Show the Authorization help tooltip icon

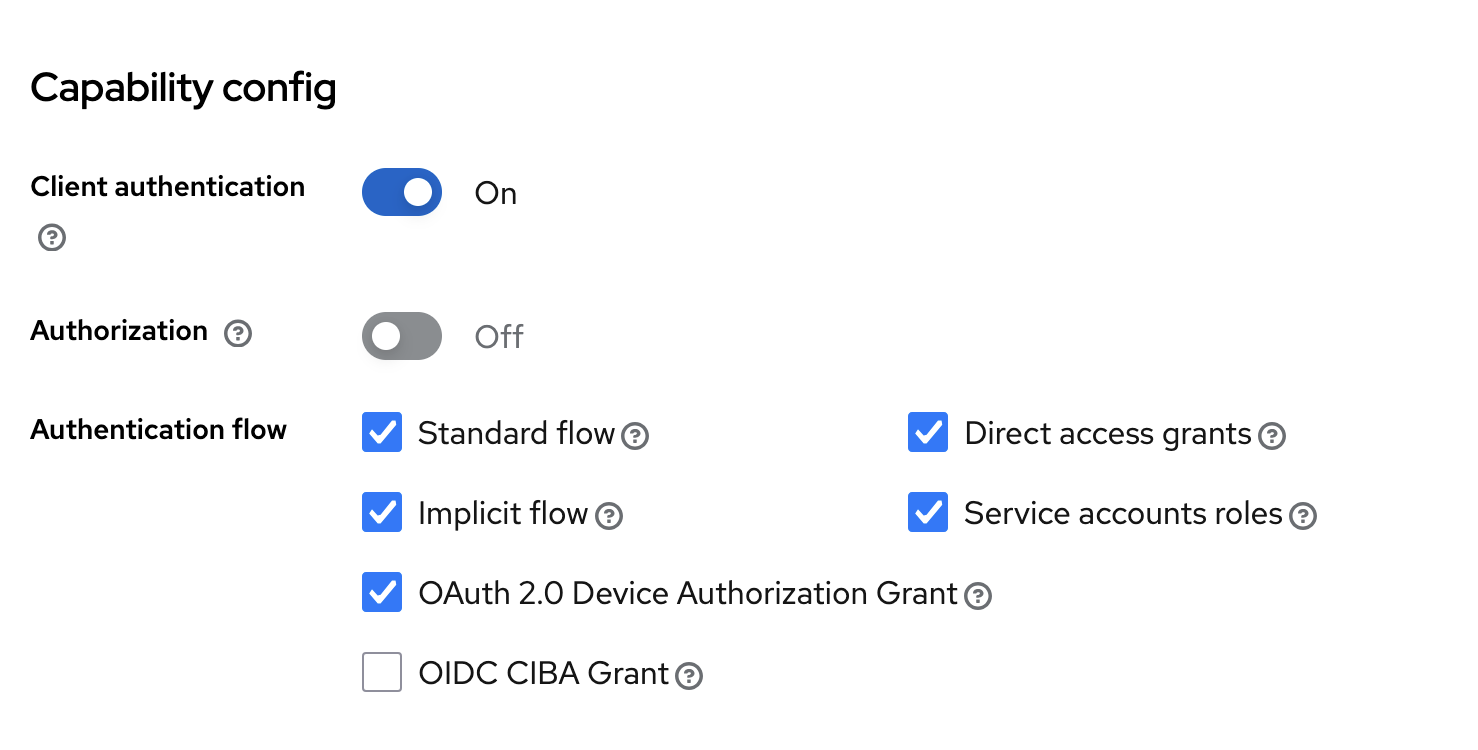[237, 334]
